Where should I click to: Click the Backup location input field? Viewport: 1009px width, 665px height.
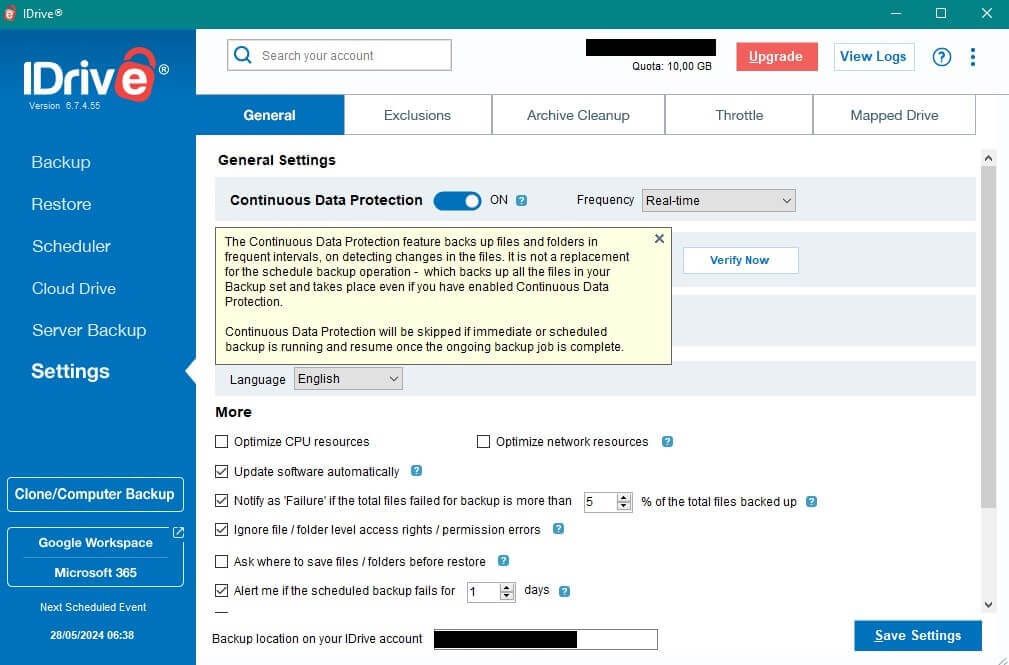pyautogui.click(x=546, y=639)
